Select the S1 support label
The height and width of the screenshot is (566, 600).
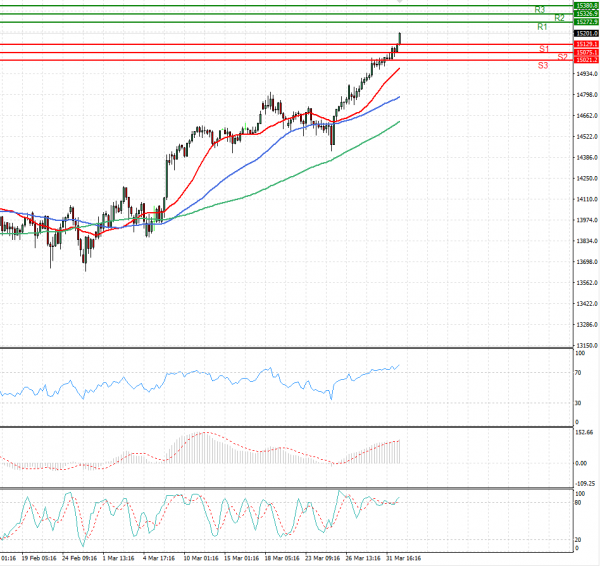coord(544,49)
